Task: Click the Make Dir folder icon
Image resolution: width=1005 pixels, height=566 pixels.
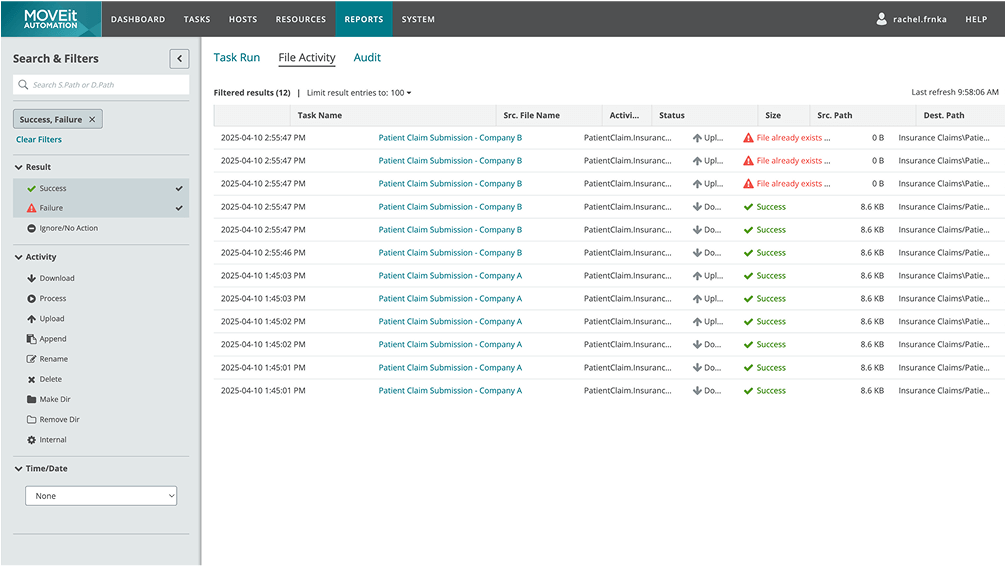Action: tap(31, 399)
